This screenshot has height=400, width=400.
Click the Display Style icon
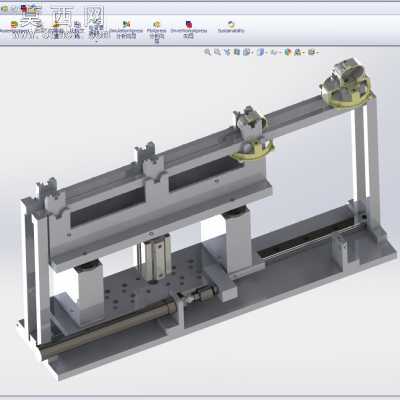261,52
